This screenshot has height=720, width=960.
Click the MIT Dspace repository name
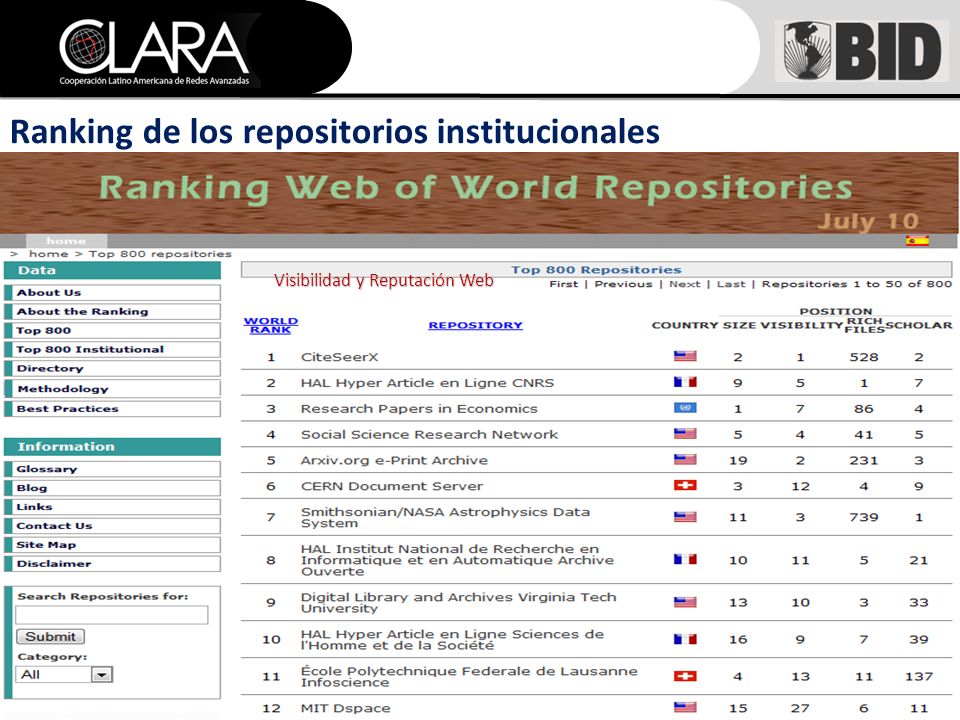click(x=345, y=708)
